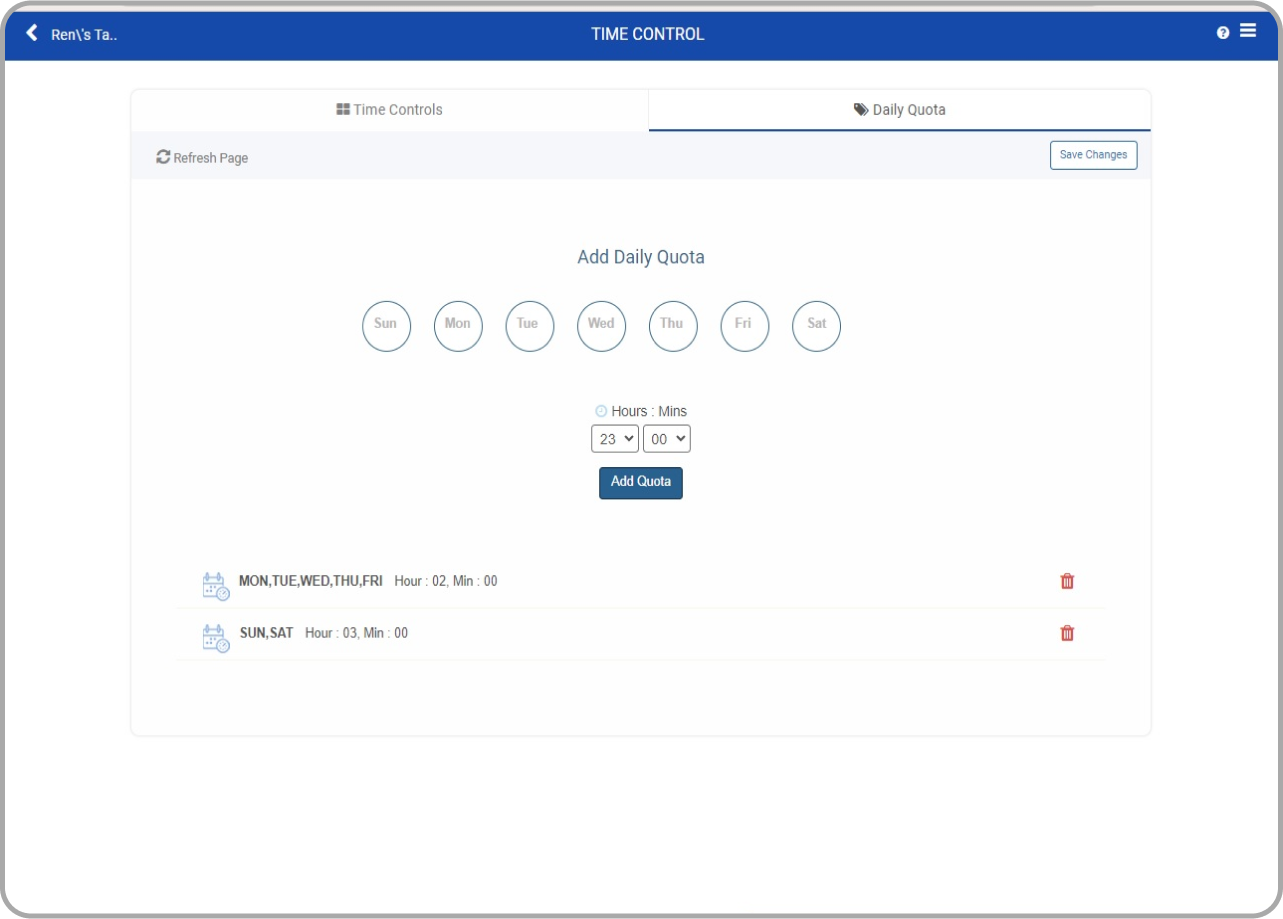Viewport: 1283px width, 919px height.
Task: Click the 'Hour : 03, Min : 00' text
Action: (x=357, y=633)
